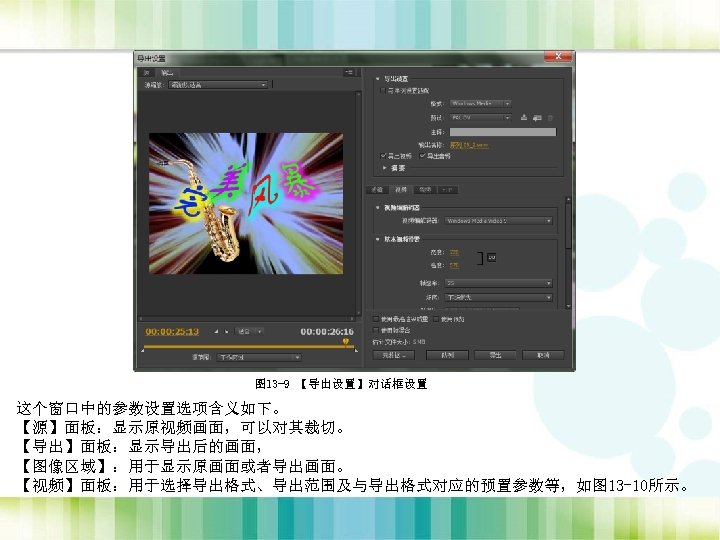
Task: Toggle the Export Audio (导出音频) checkbox
Action: point(422,156)
